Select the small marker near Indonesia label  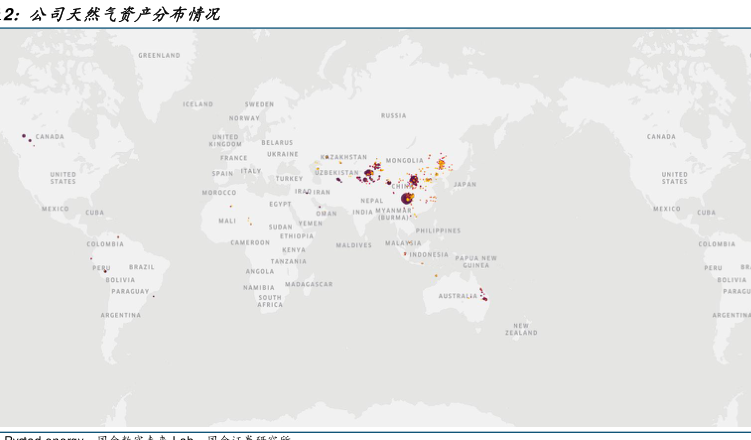click(x=405, y=254)
